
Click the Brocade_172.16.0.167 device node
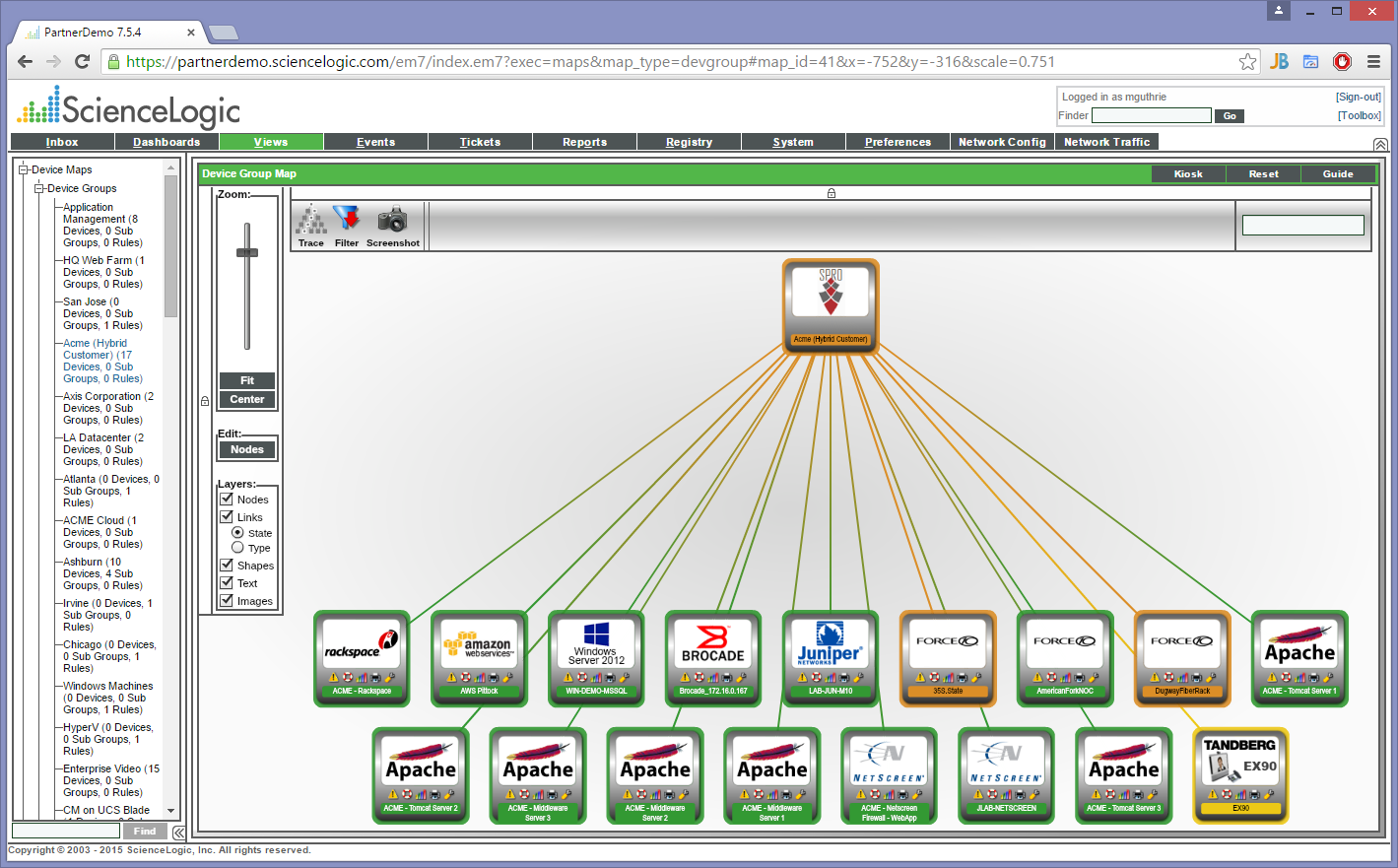coord(713,657)
